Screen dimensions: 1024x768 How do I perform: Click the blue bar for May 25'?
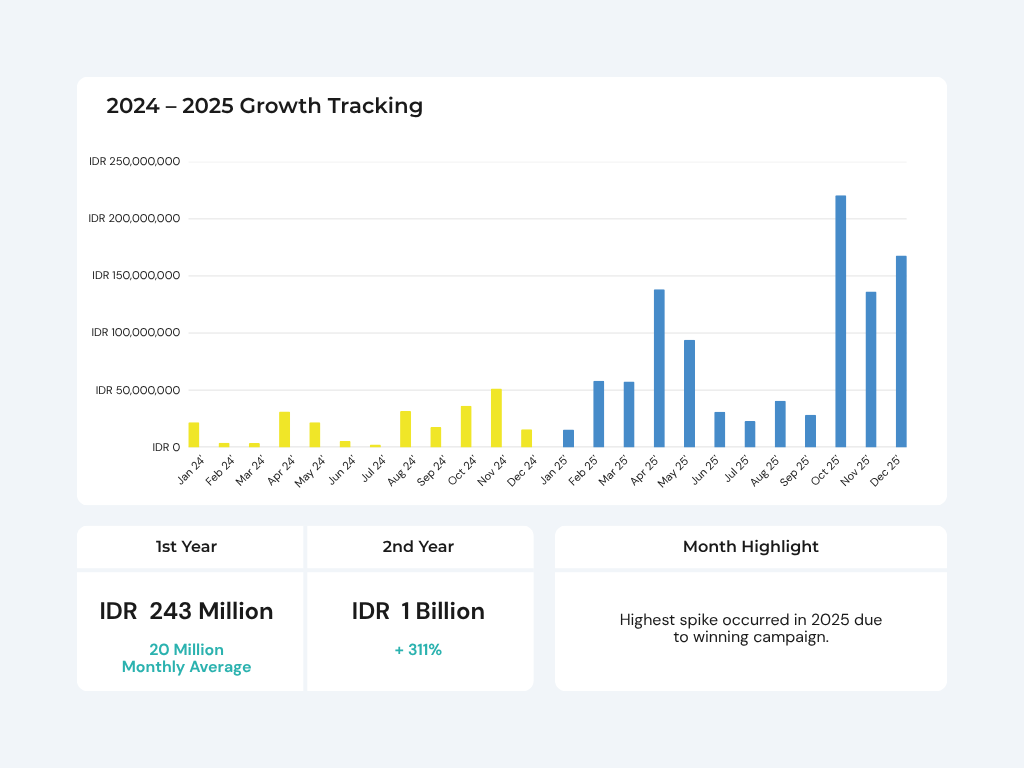coord(690,394)
